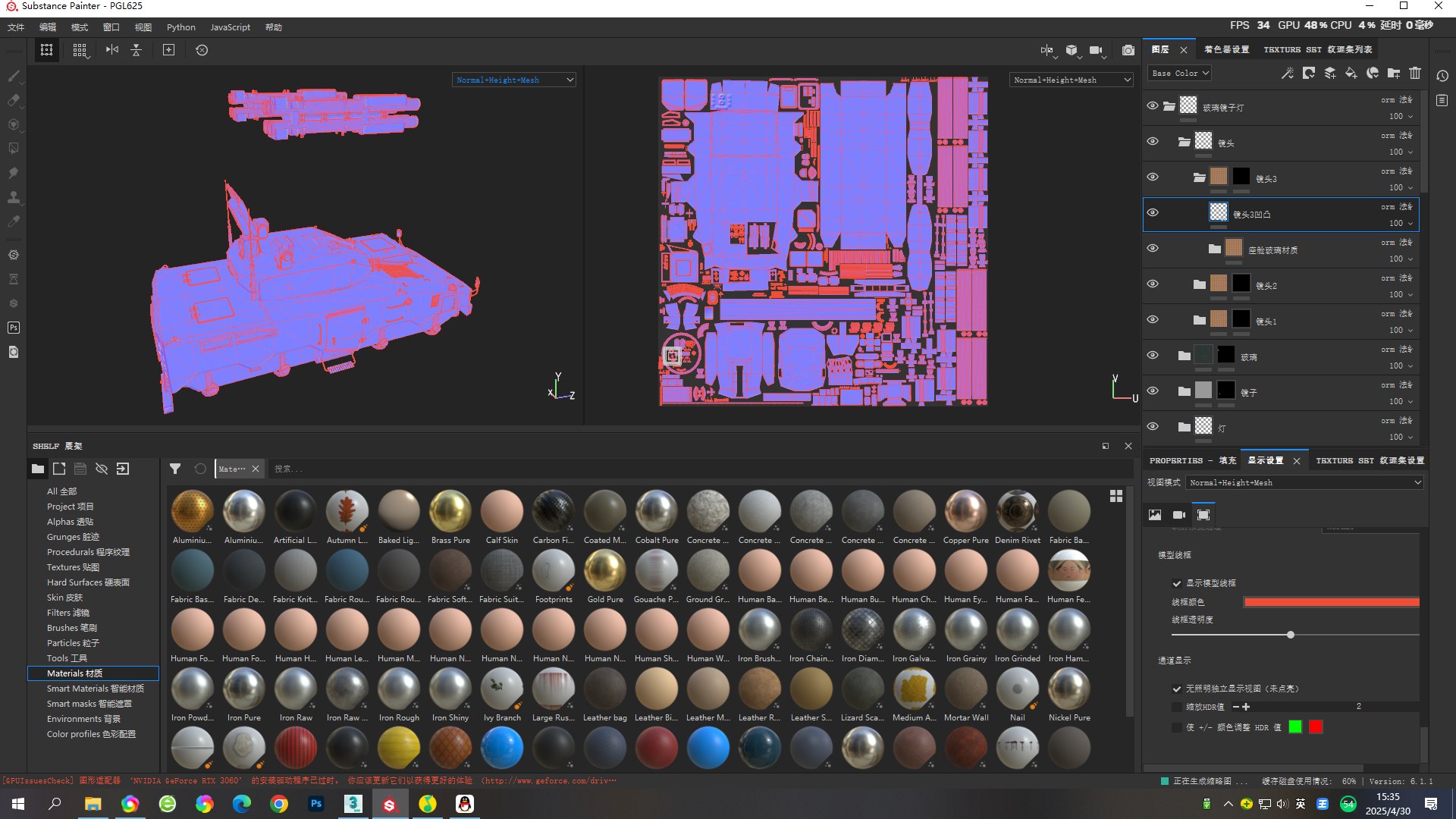Select Smart Materials 智能材质 shelf category

tap(95, 689)
